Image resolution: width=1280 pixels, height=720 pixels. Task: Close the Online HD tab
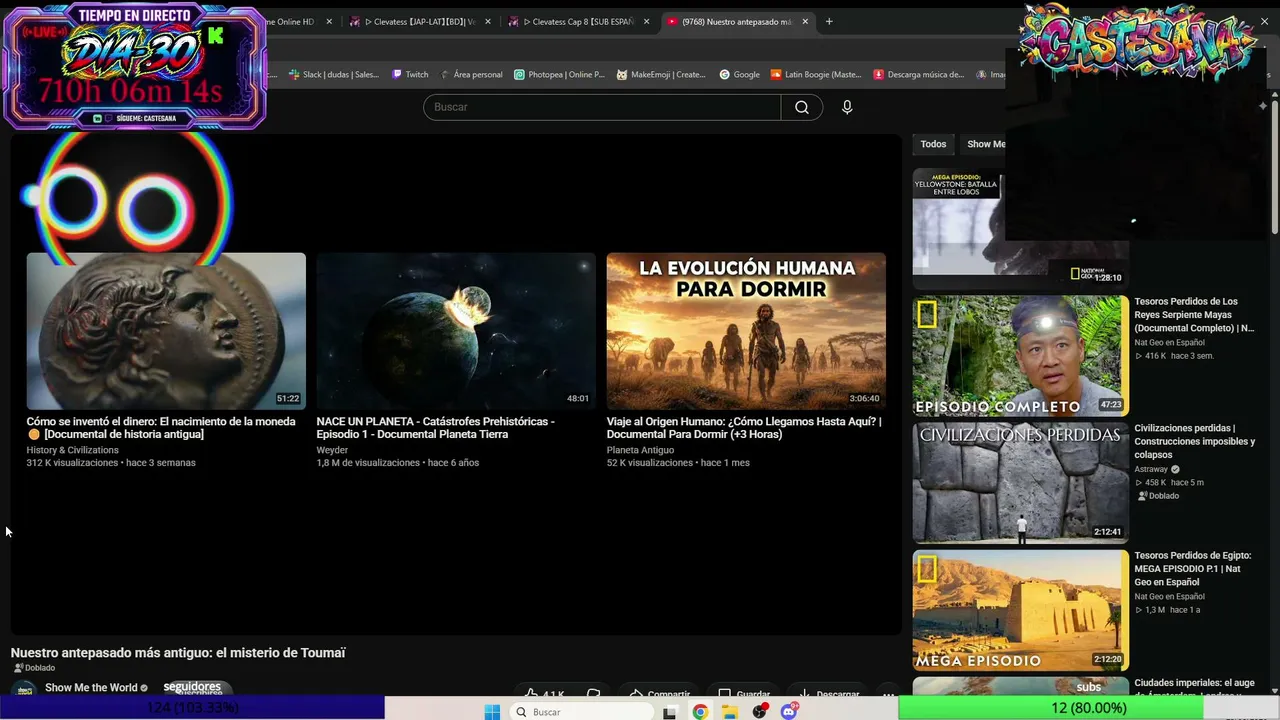click(x=329, y=21)
